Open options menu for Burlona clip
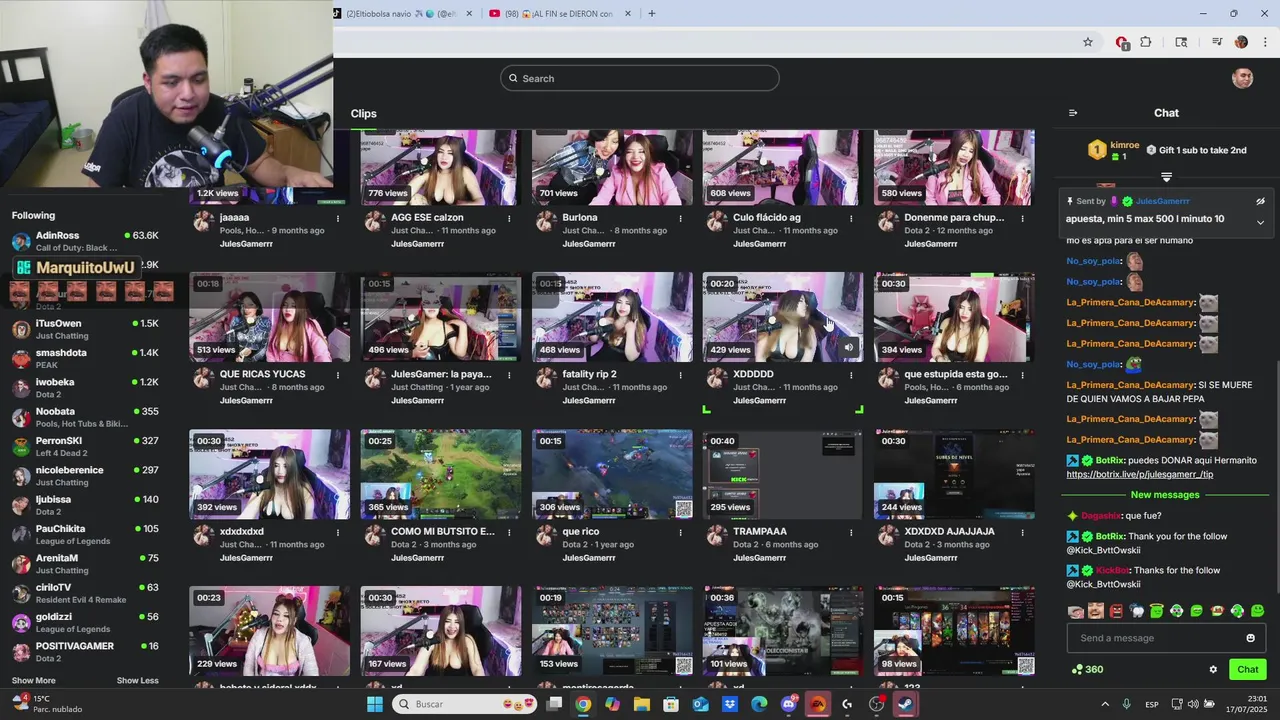 tap(680, 218)
